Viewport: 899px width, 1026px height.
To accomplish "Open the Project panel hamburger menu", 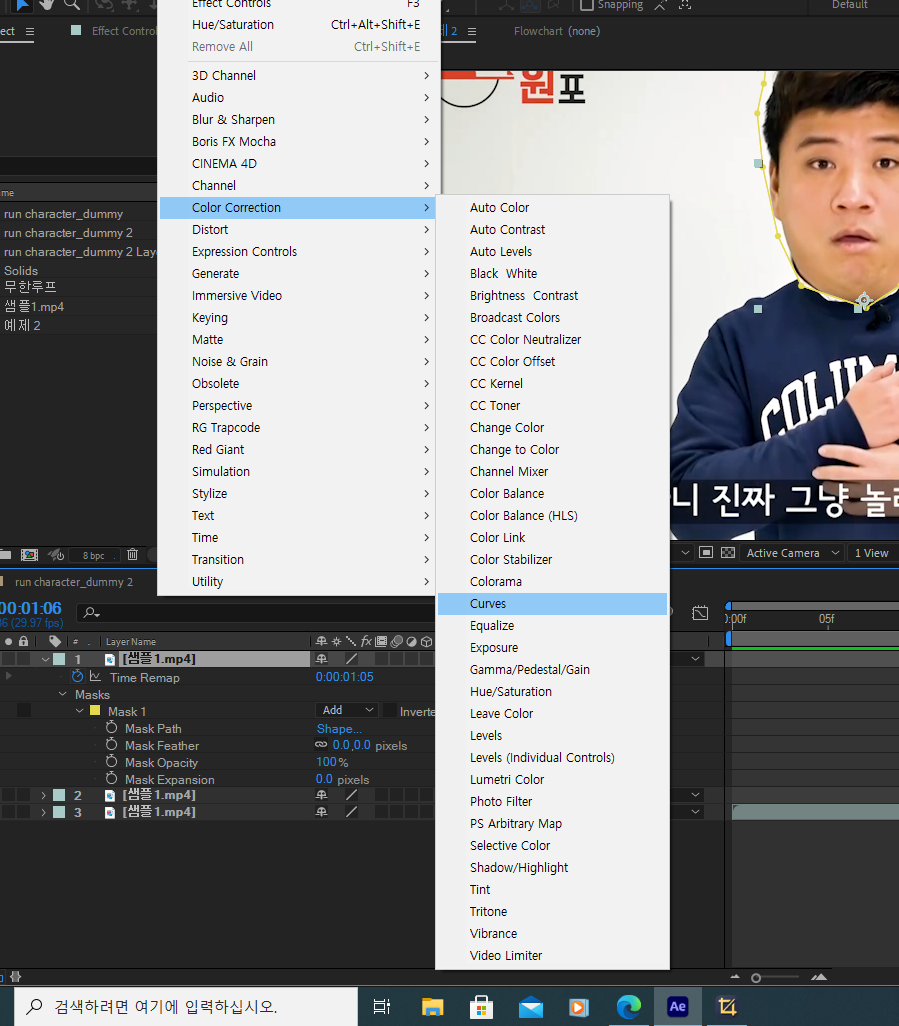I will (x=29, y=31).
